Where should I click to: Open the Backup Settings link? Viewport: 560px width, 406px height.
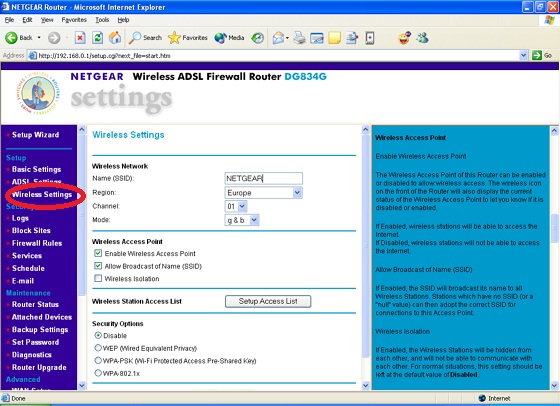(40, 330)
